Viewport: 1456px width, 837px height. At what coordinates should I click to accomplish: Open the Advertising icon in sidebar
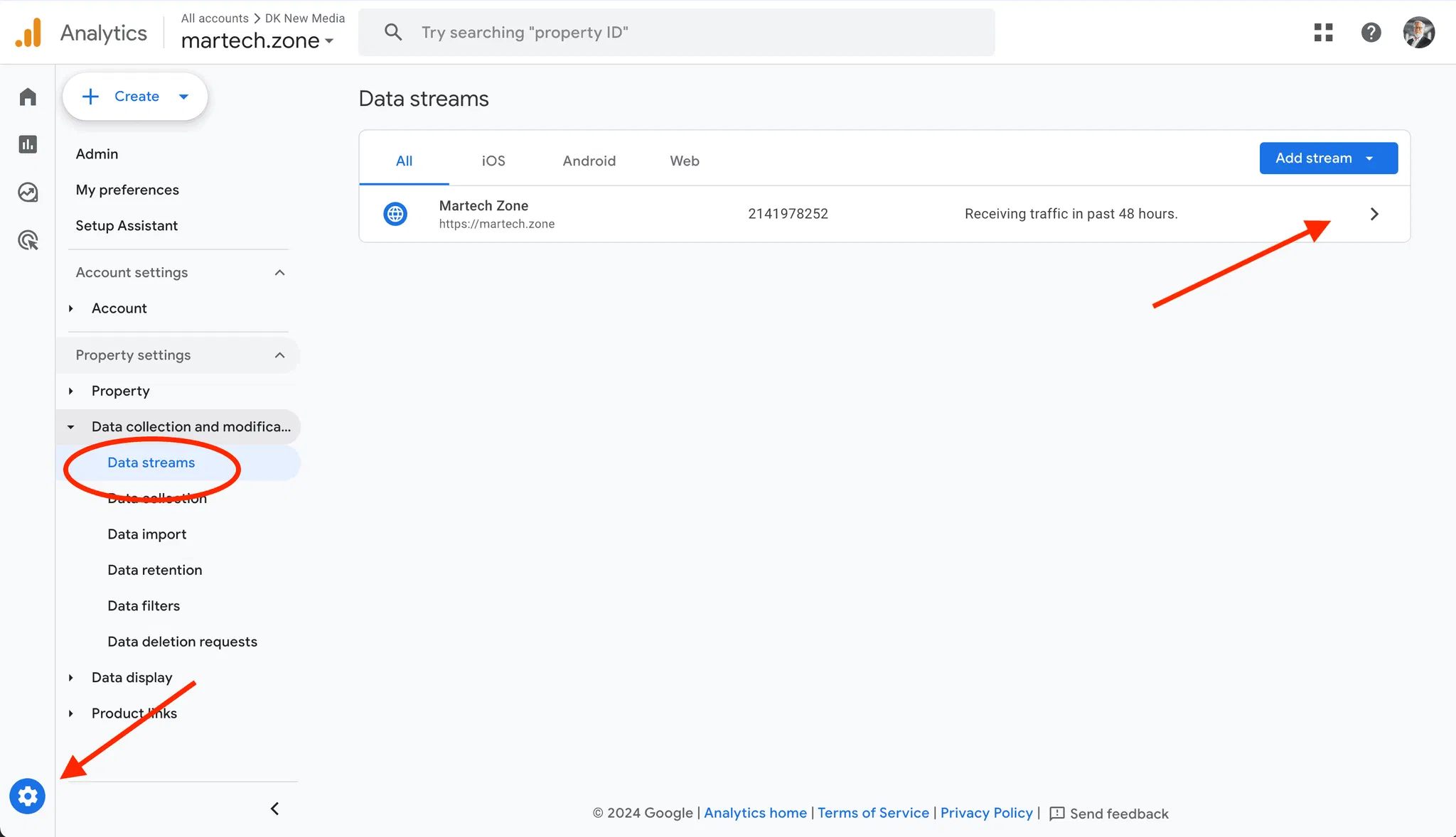click(x=28, y=240)
